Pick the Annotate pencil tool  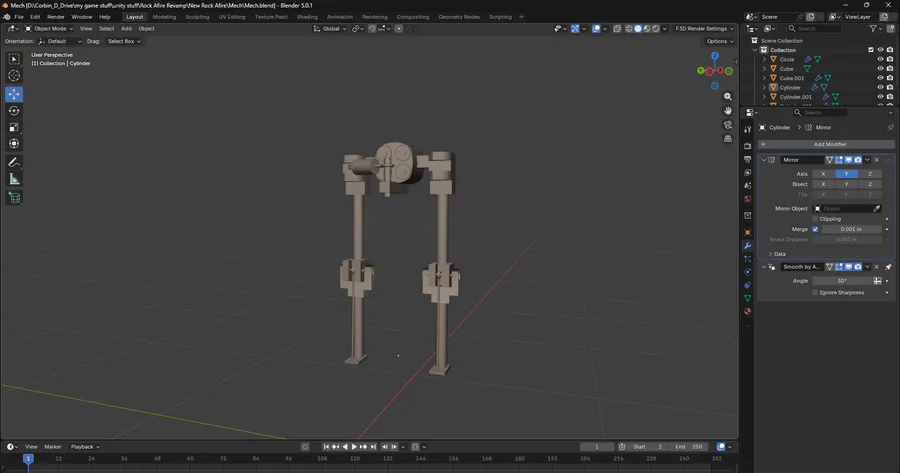point(14,162)
